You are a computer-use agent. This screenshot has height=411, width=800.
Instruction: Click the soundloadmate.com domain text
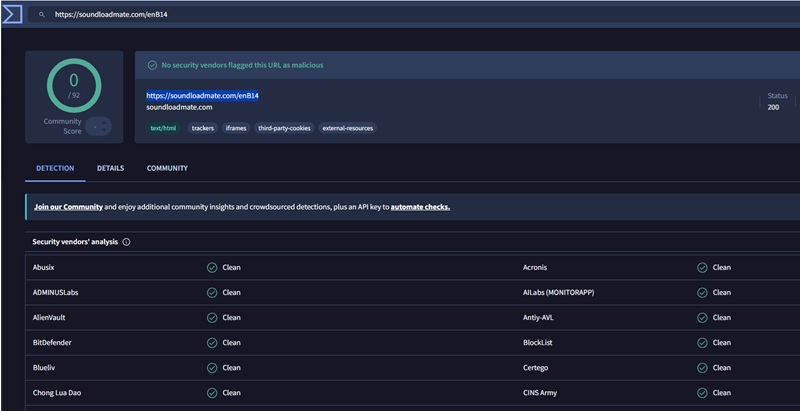tap(179, 108)
